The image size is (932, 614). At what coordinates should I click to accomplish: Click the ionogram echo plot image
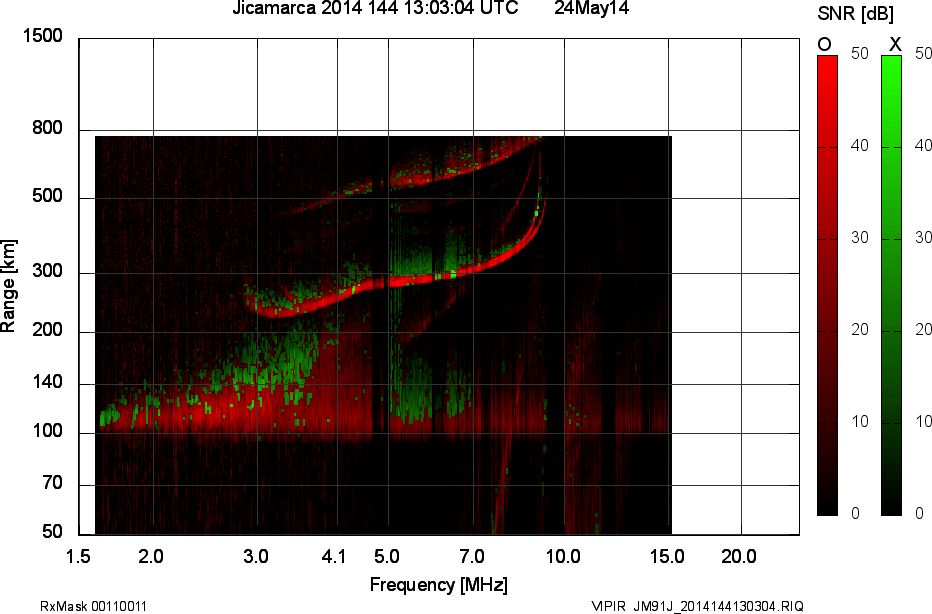click(383, 335)
